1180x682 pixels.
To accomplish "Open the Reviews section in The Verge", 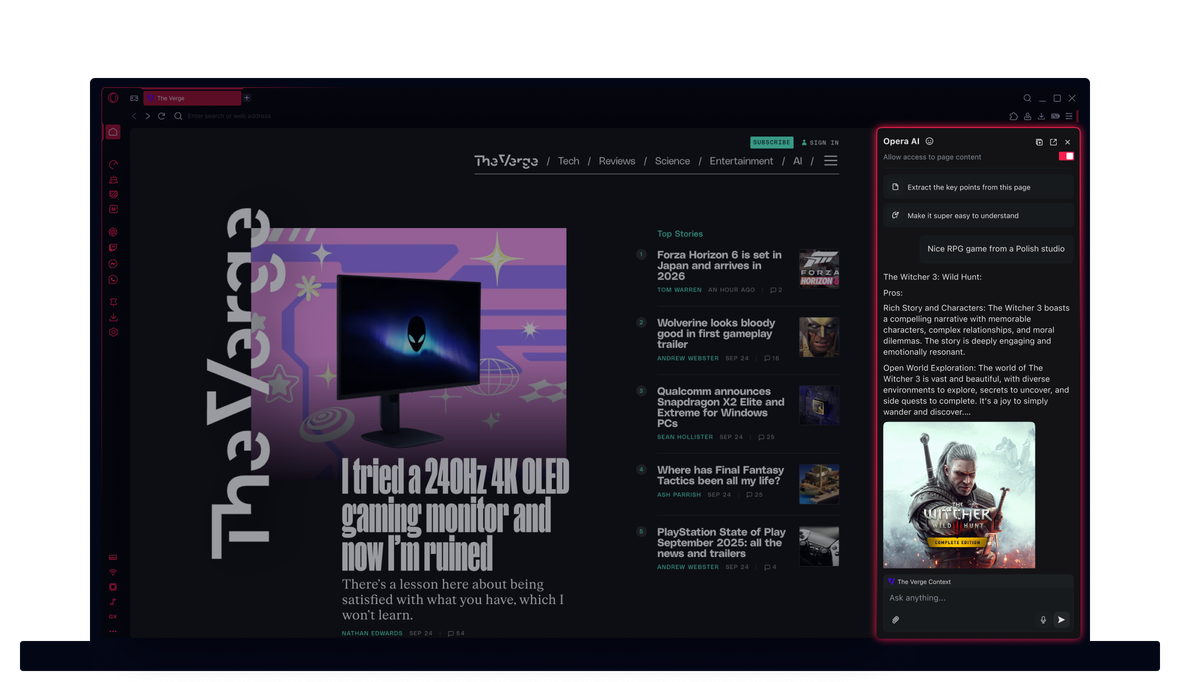I will click(x=617, y=161).
